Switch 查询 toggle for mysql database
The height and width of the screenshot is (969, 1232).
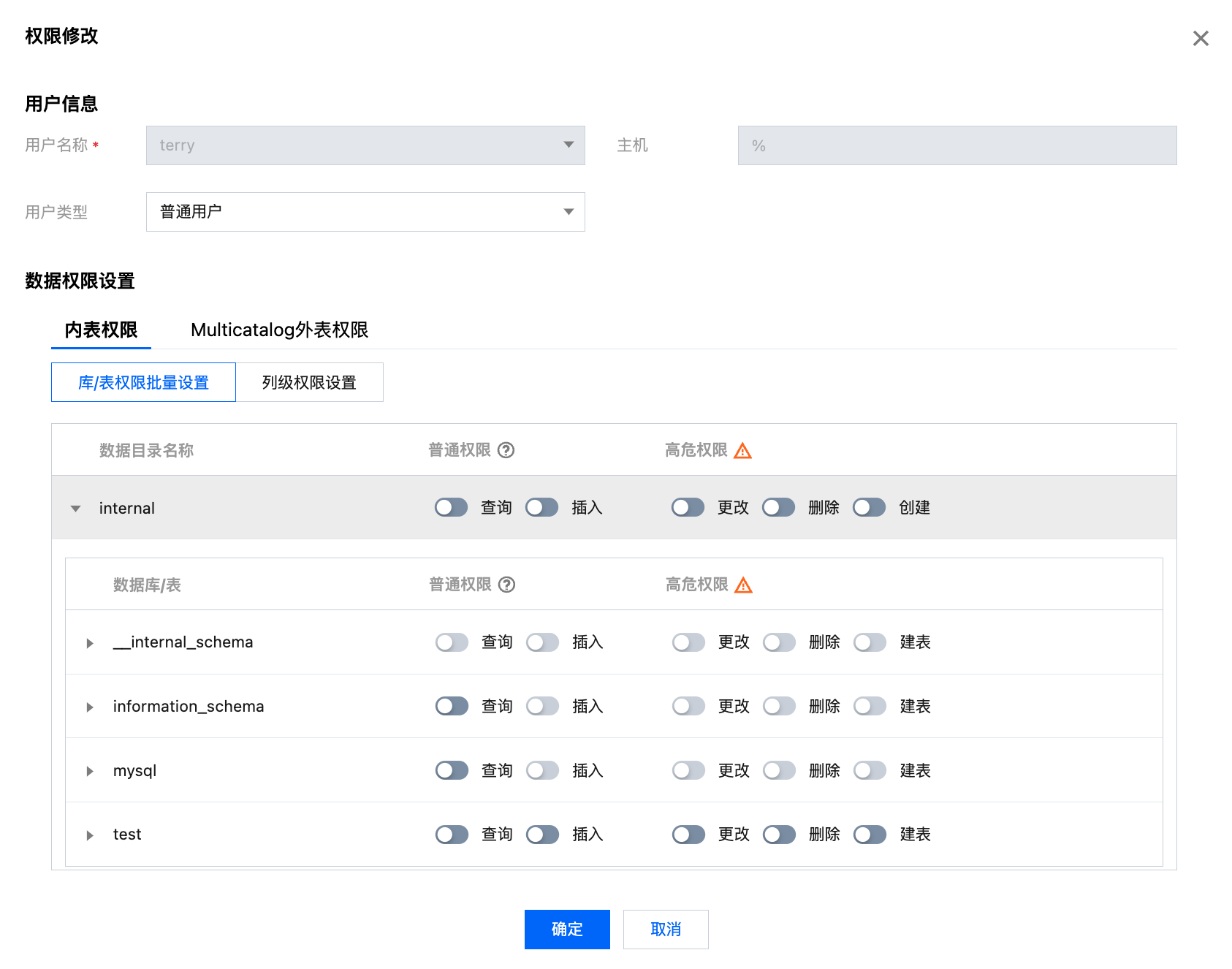click(452, 770)
